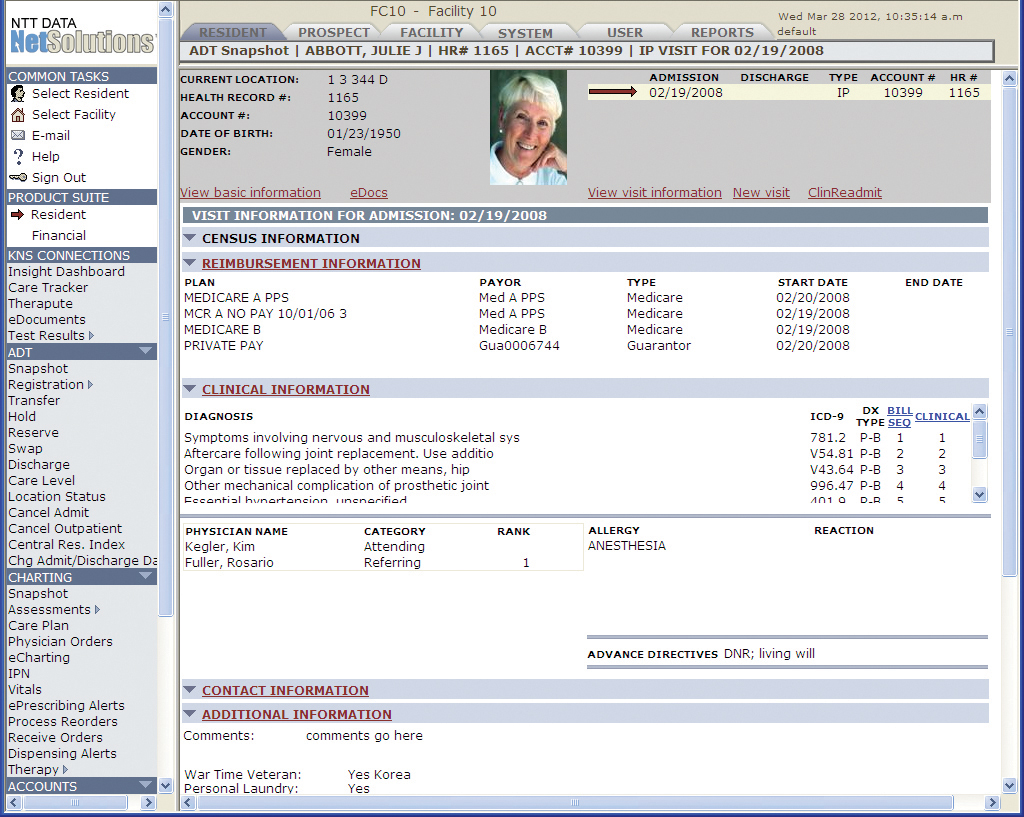The height and width of the screenshot is (817, 1024).
Task: Click the ClinReadmit link
Action: pos(844,193)
